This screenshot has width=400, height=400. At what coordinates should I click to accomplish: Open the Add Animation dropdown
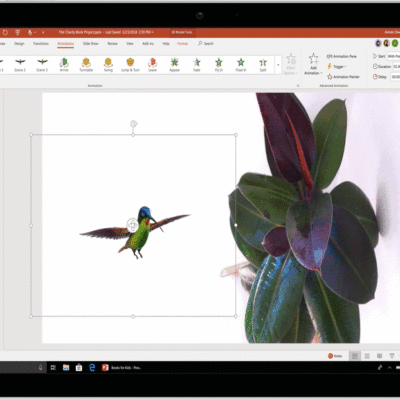coord(313,64)
